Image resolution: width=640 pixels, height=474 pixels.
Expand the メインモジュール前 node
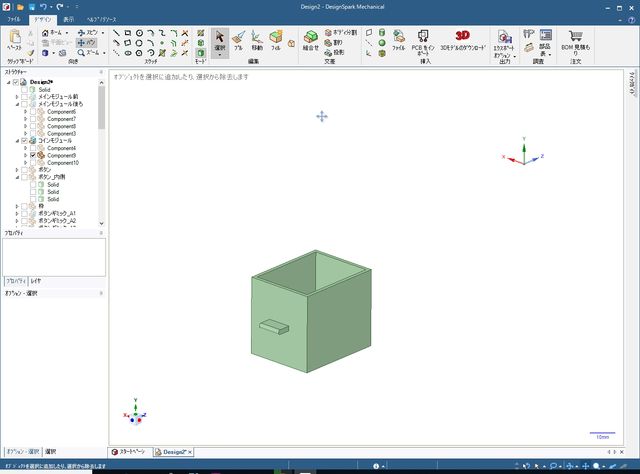(x=17, y=97)
